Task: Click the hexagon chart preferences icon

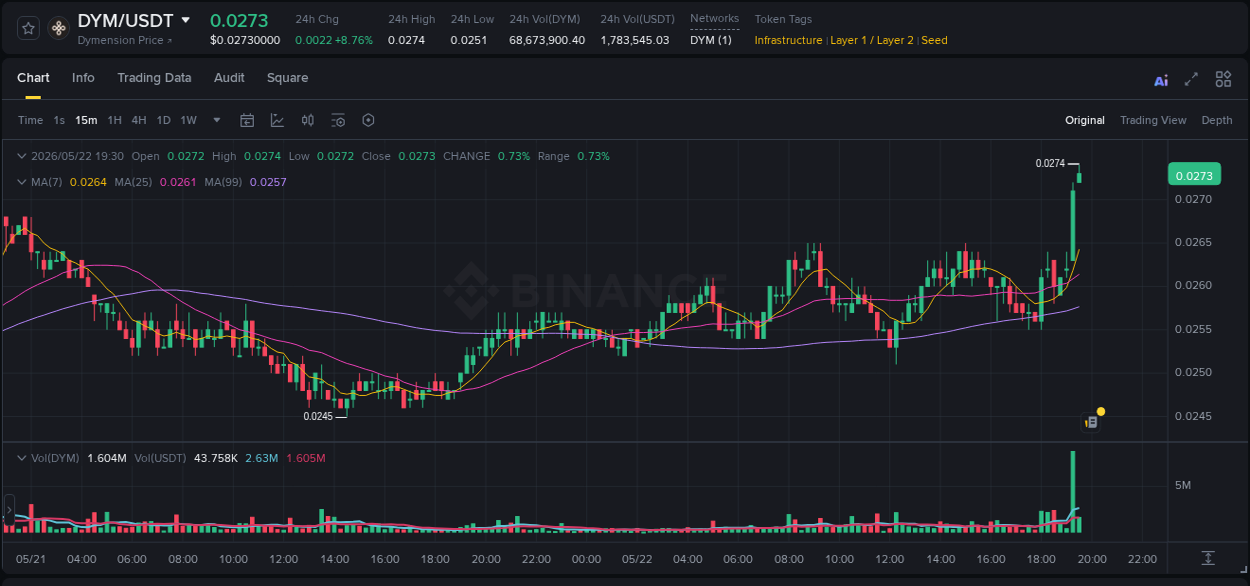Action: click(x=368, y=120)
